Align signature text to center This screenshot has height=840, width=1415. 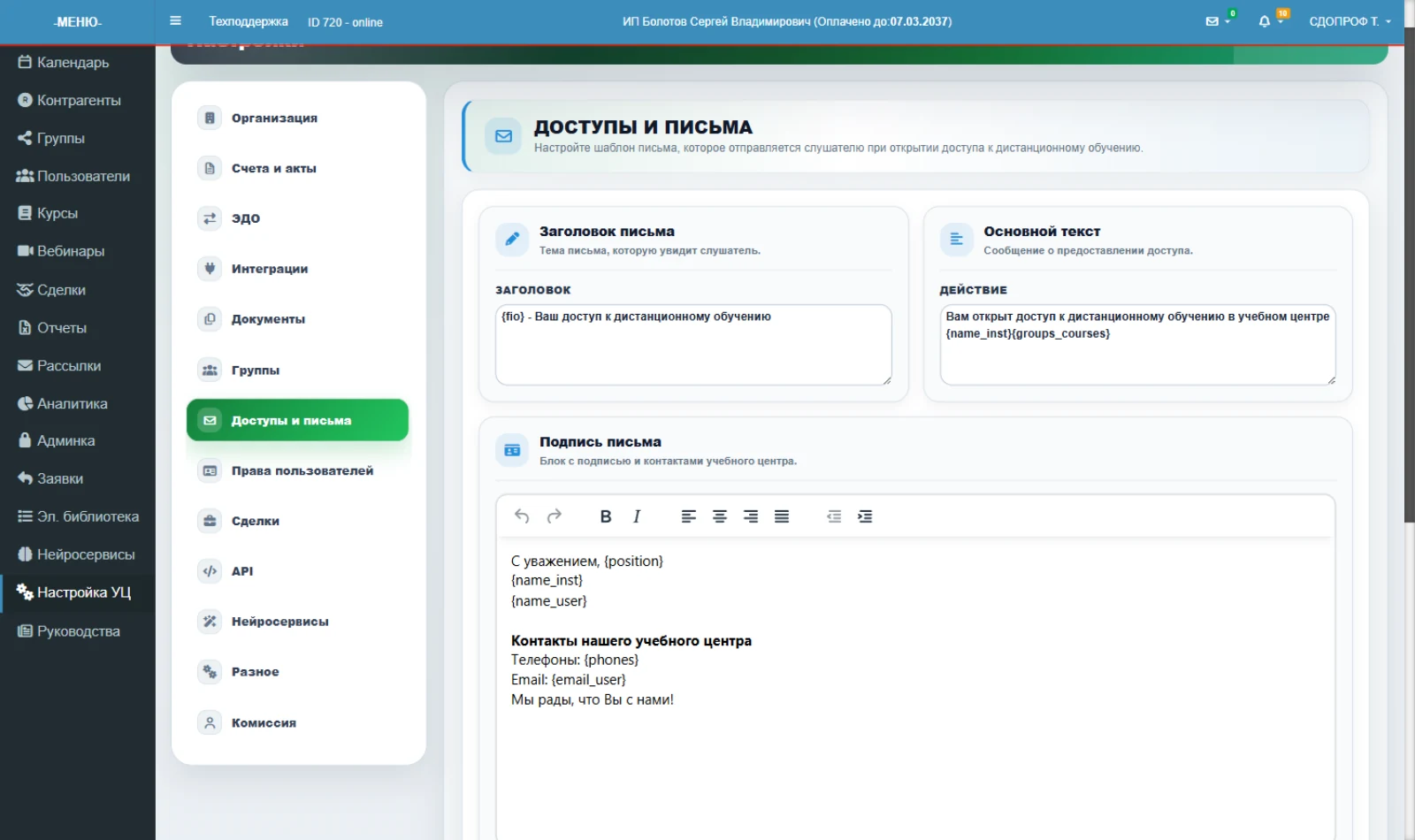[x=720, y=516]
